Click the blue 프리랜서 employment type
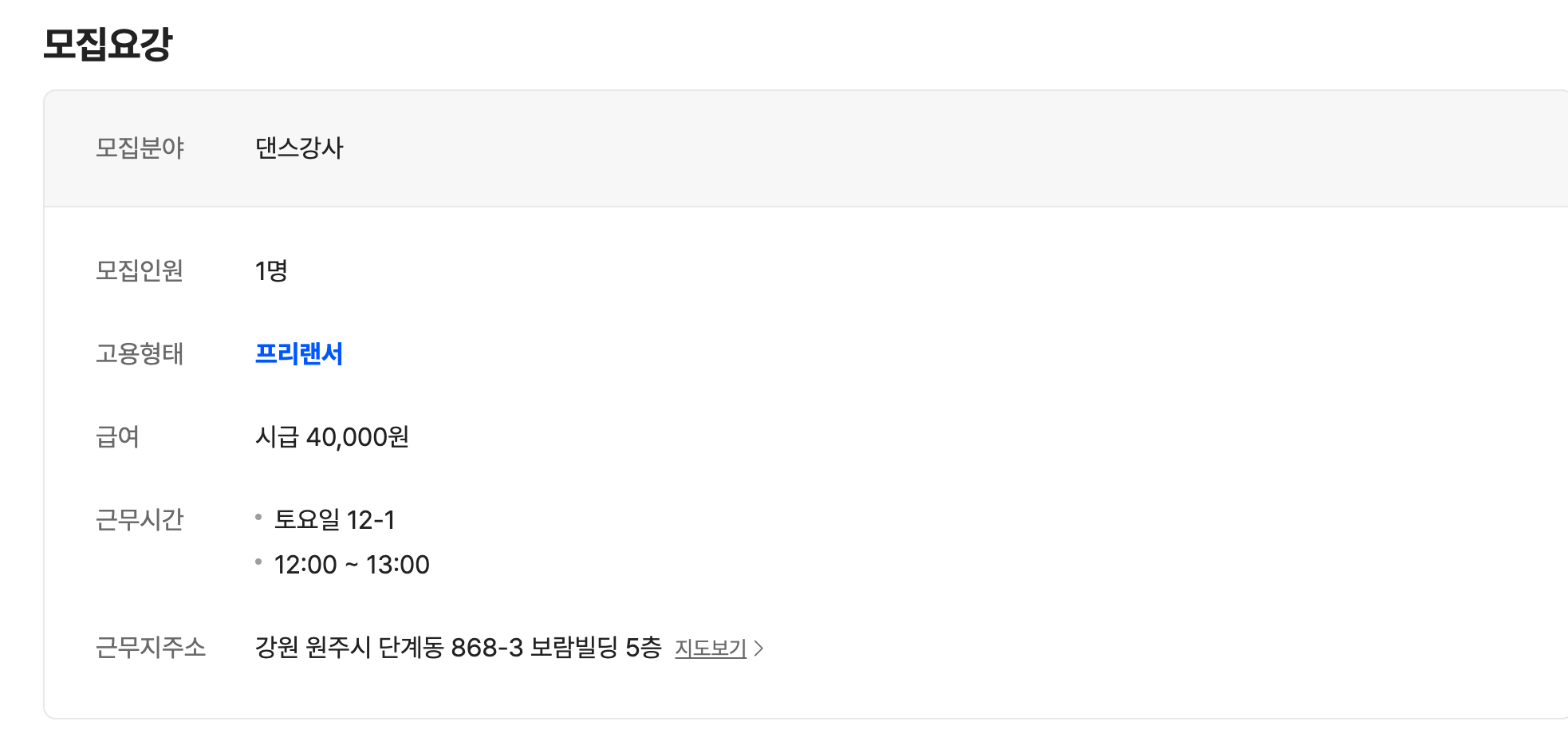Viewport: 1568px width, 753px height. 298,354
